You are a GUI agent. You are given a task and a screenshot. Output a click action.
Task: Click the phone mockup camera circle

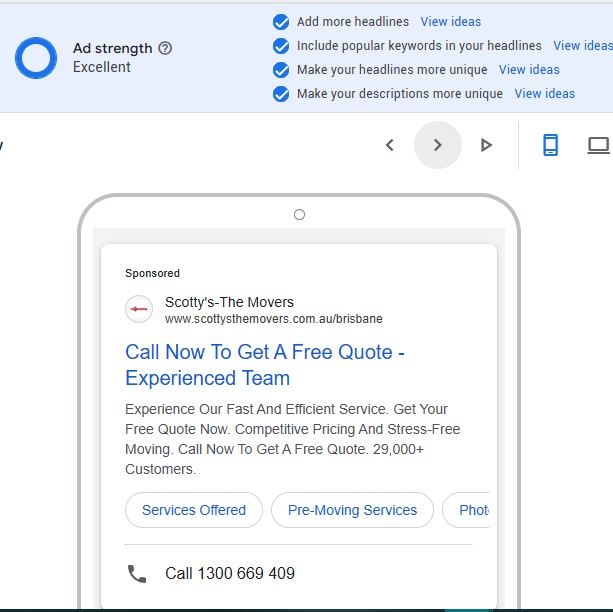pos(299,215)
